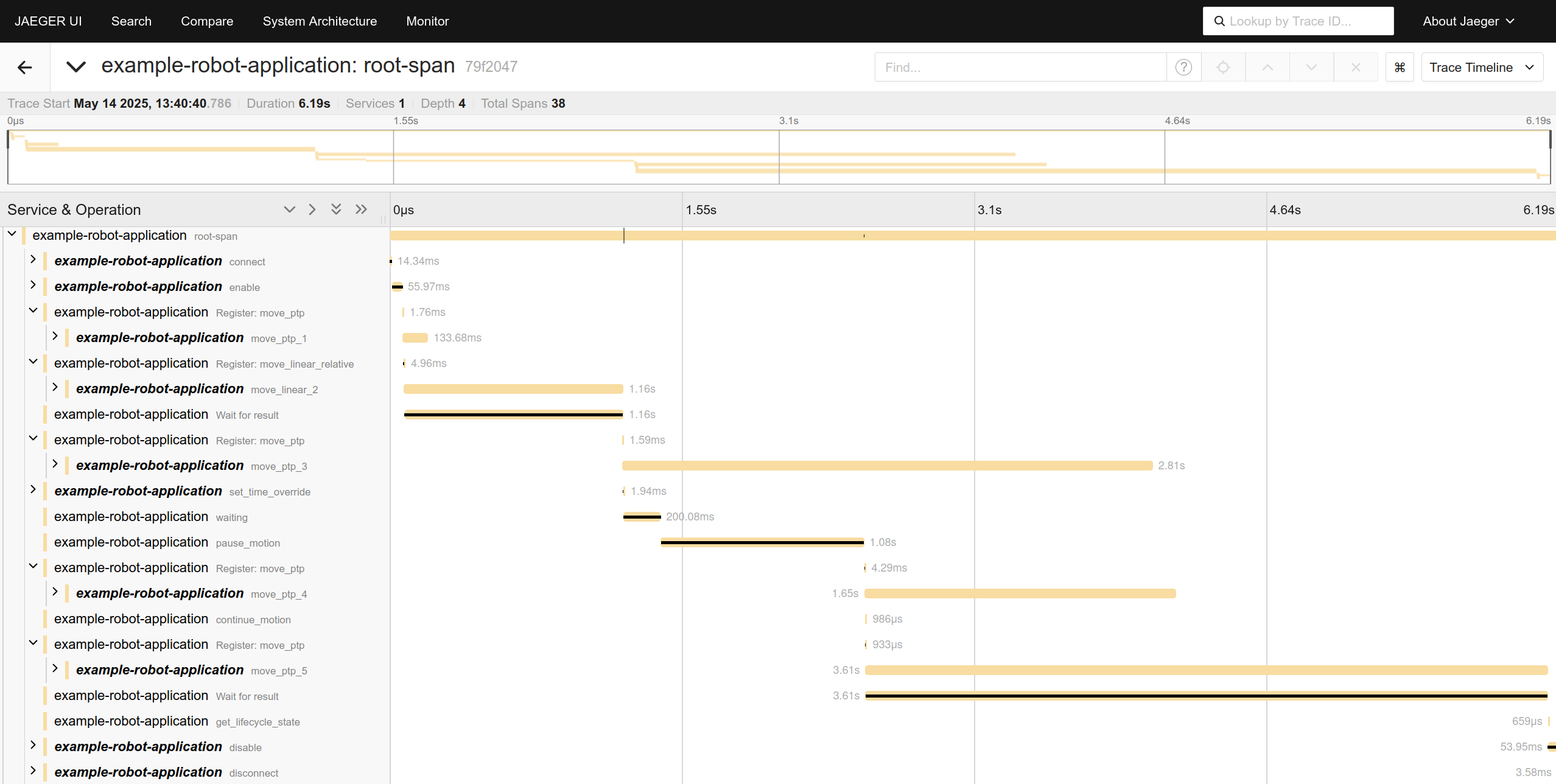Collapse Register: move_linear_relative span

pos(33,362)
